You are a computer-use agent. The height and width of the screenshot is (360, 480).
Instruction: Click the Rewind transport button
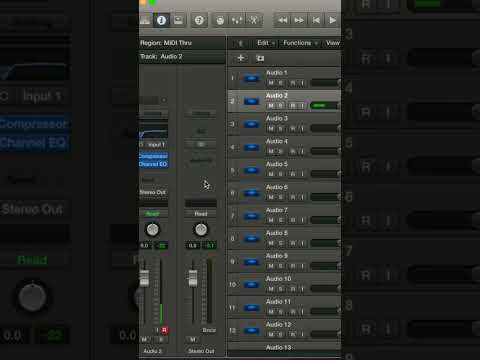(x=282, y=21)
